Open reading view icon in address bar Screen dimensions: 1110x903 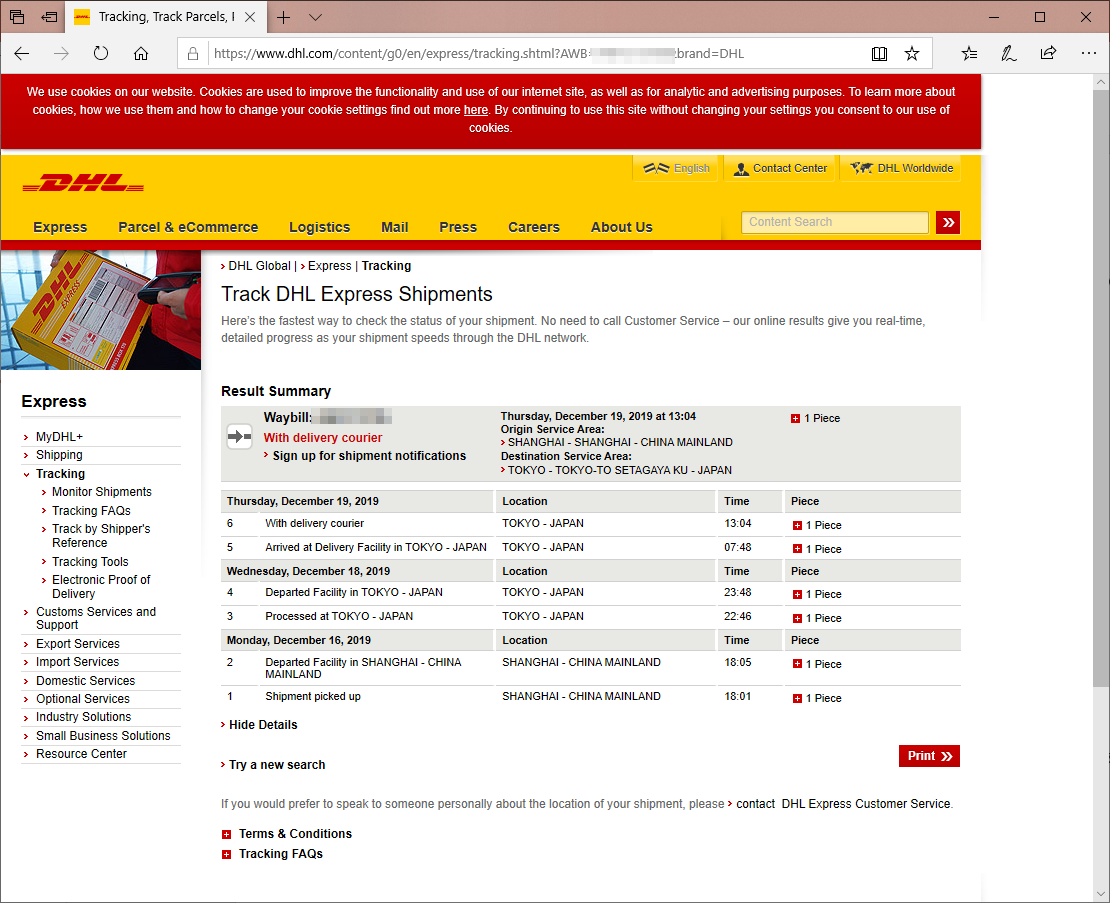coord(879,54)
